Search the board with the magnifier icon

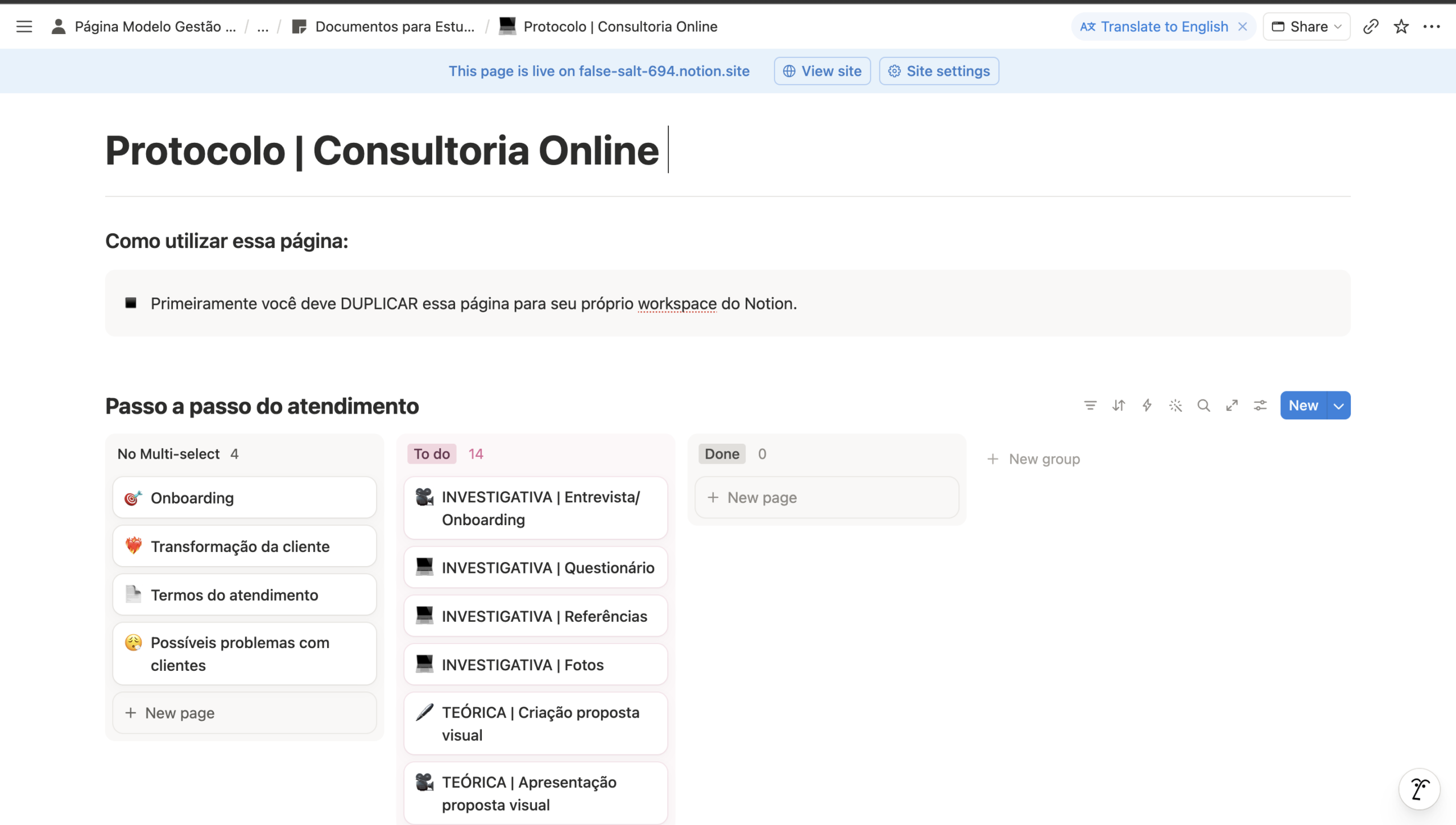coord(1203,405)
